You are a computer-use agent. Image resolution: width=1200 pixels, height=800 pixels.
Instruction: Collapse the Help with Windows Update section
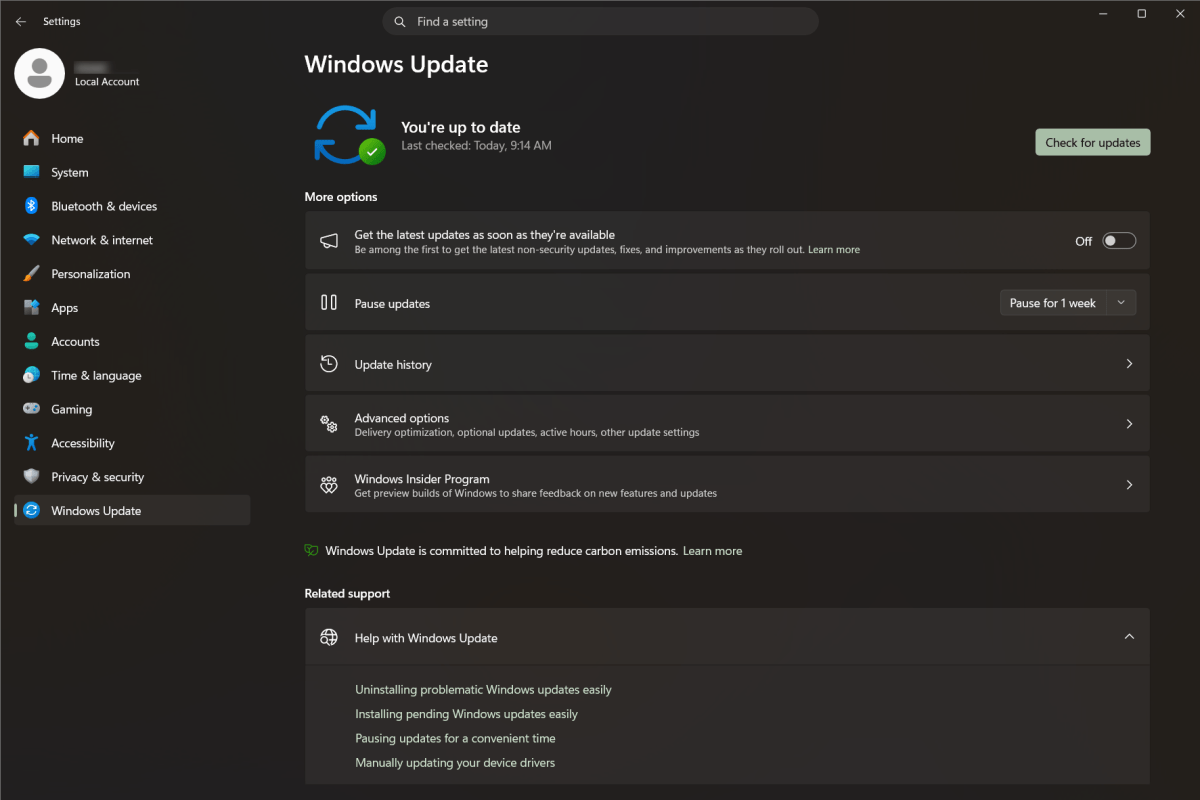pos(1129,637)
